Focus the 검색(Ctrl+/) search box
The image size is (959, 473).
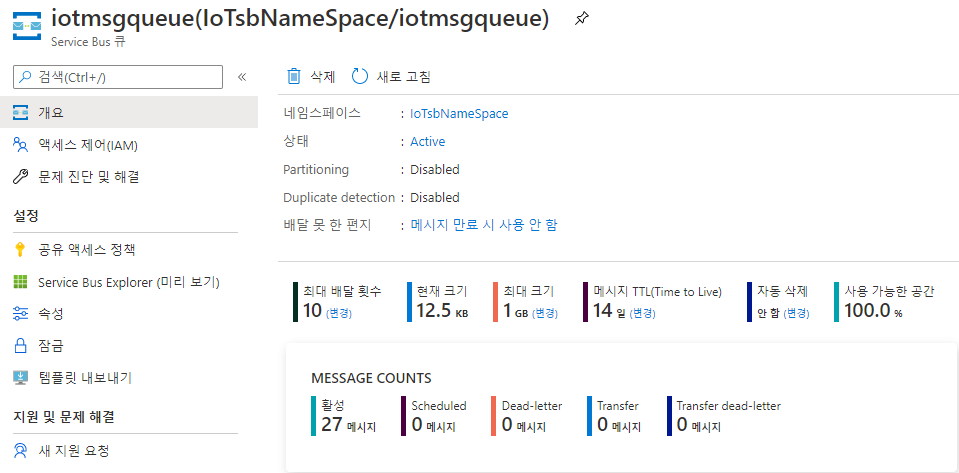coord(118,77)
